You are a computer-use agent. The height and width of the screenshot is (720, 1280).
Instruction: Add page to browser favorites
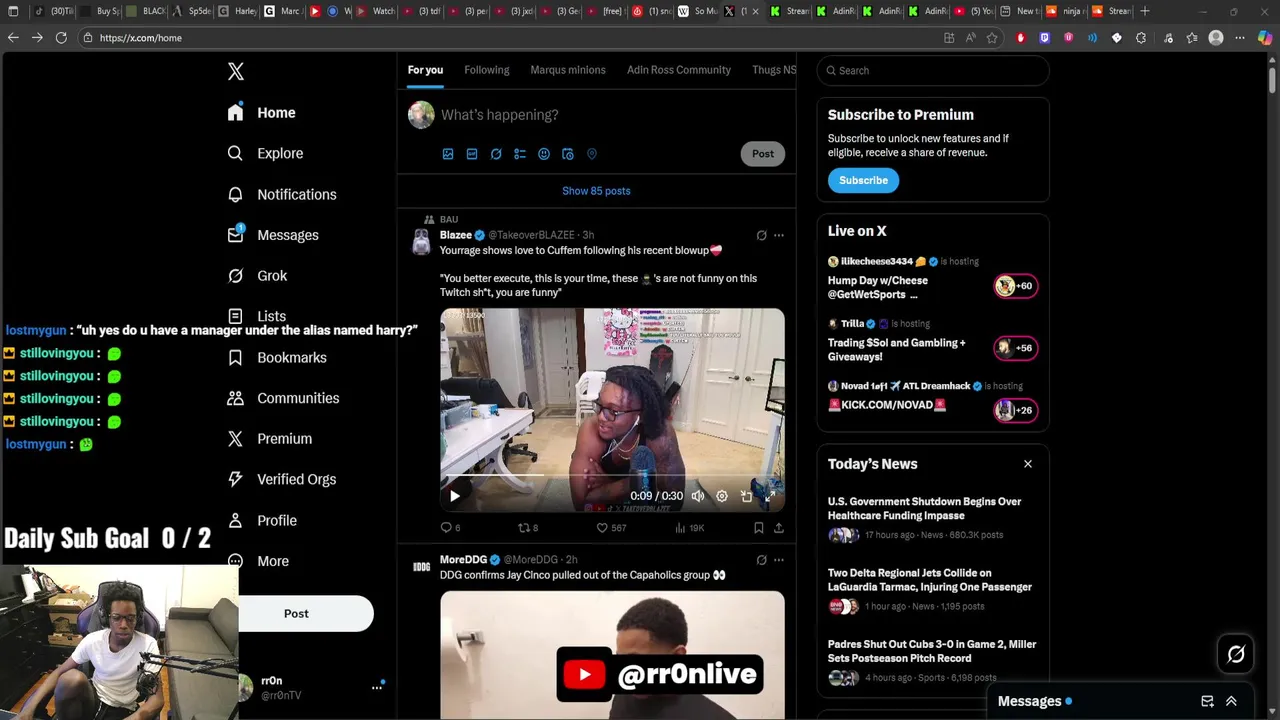(992, 38)
